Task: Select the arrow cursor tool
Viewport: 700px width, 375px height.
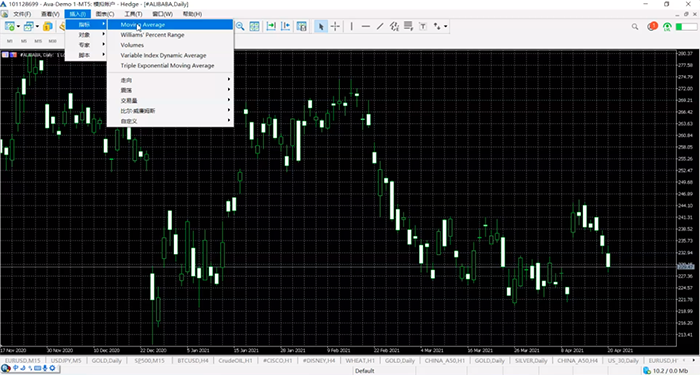Action: coord(321,26)
